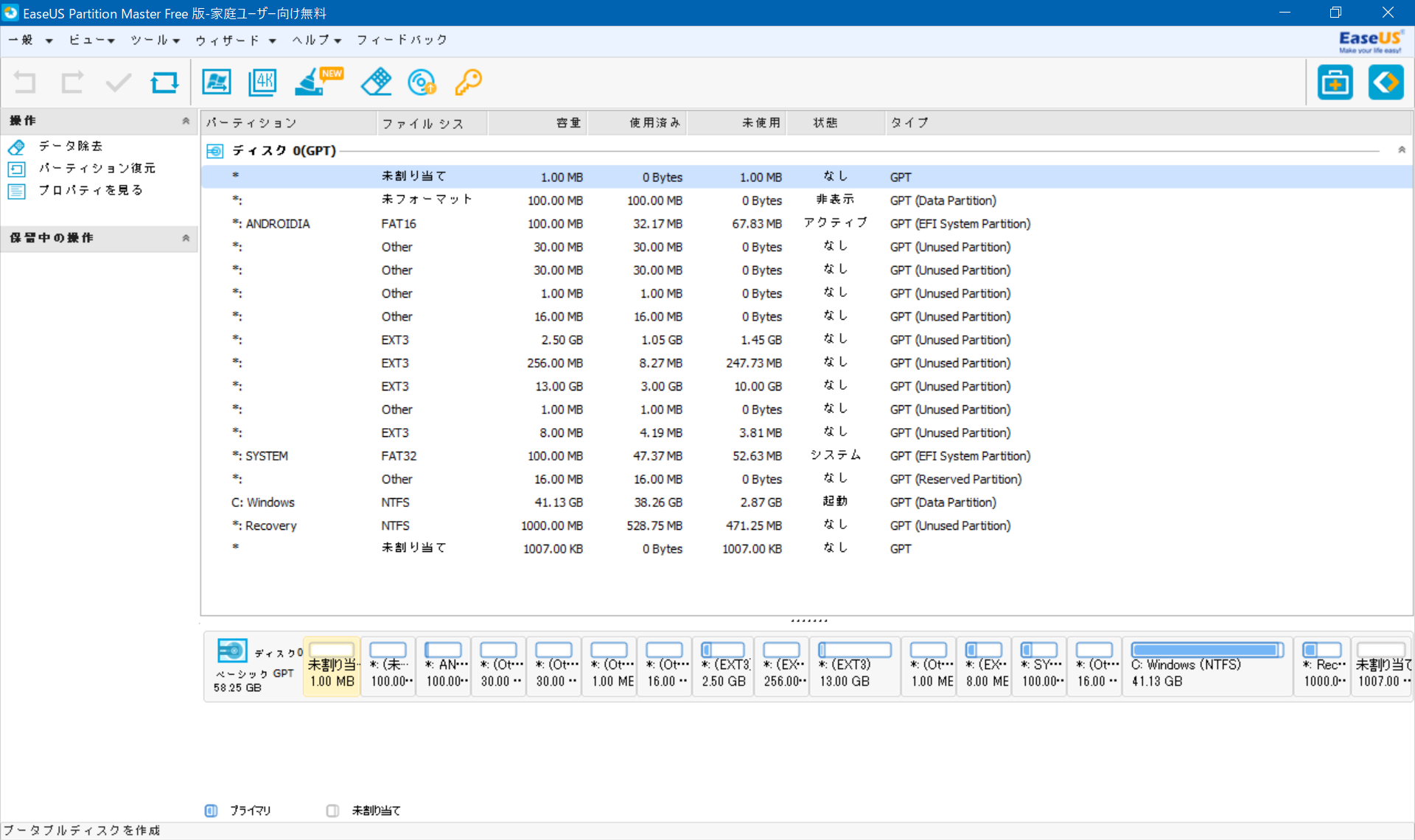Collapse the ディスク 0(GPT) group

[x=1402, y=150]
